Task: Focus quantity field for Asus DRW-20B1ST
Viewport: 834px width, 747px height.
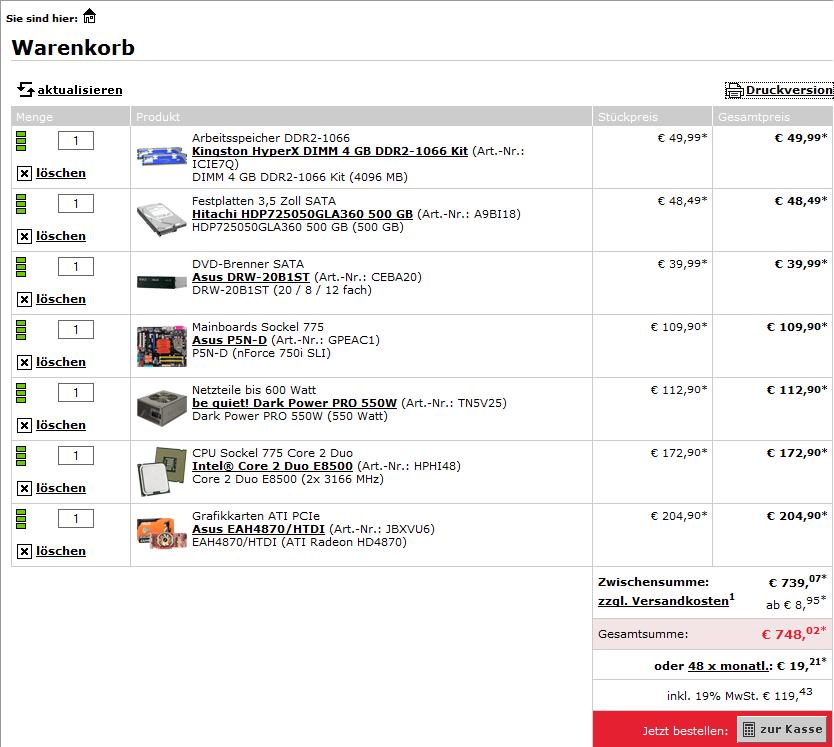Action: (76, 267)
